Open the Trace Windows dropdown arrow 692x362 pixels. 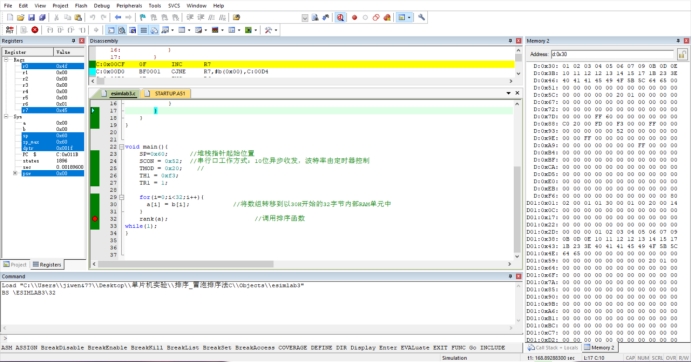point(239,30)
